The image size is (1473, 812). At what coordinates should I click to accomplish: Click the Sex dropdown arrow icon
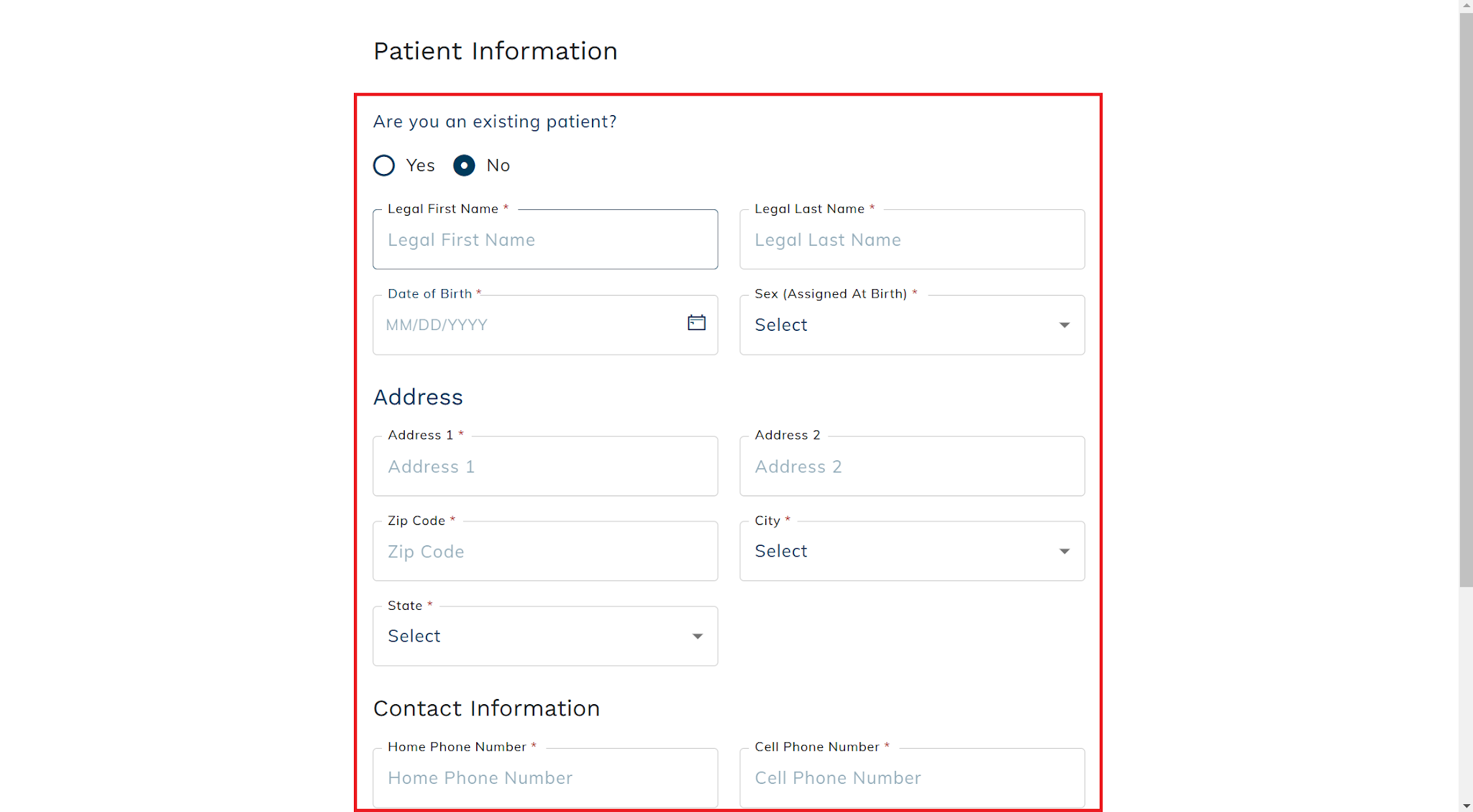pyautogui.click(x=1064, y=325)
